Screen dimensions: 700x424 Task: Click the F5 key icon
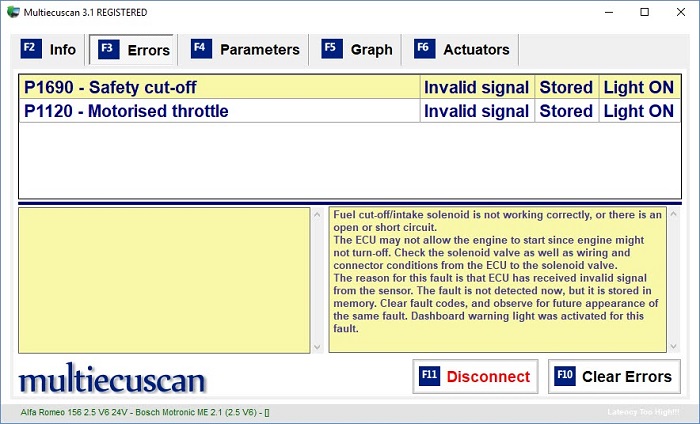(332, 49)
